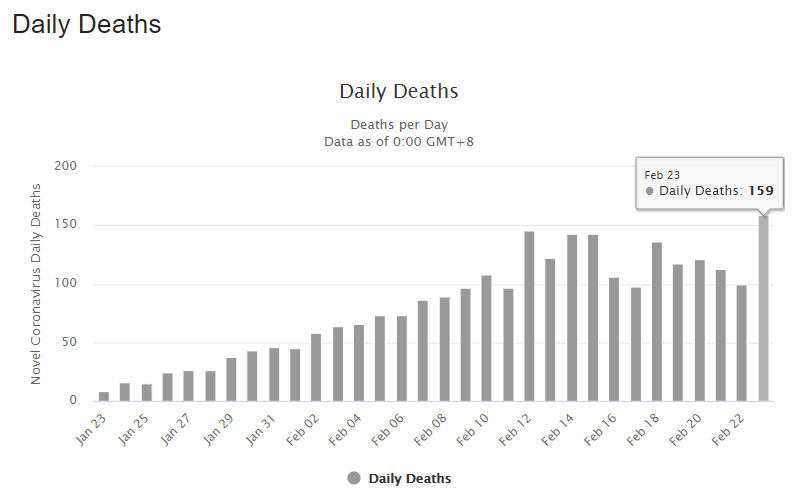Toggle the Daily Deaths legend series
This screenshot has width=803, height=499.
pyautogui.click(x=409, y=478)
